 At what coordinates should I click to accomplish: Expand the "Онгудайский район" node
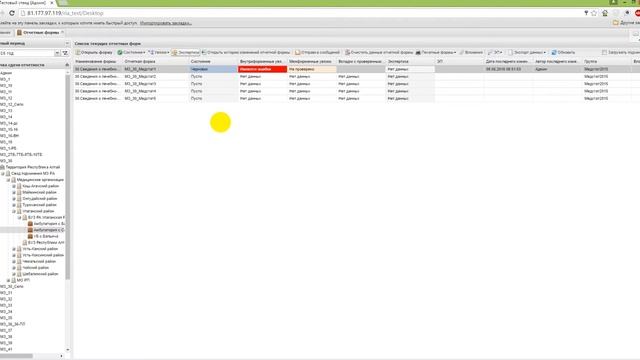click(14, 199)
